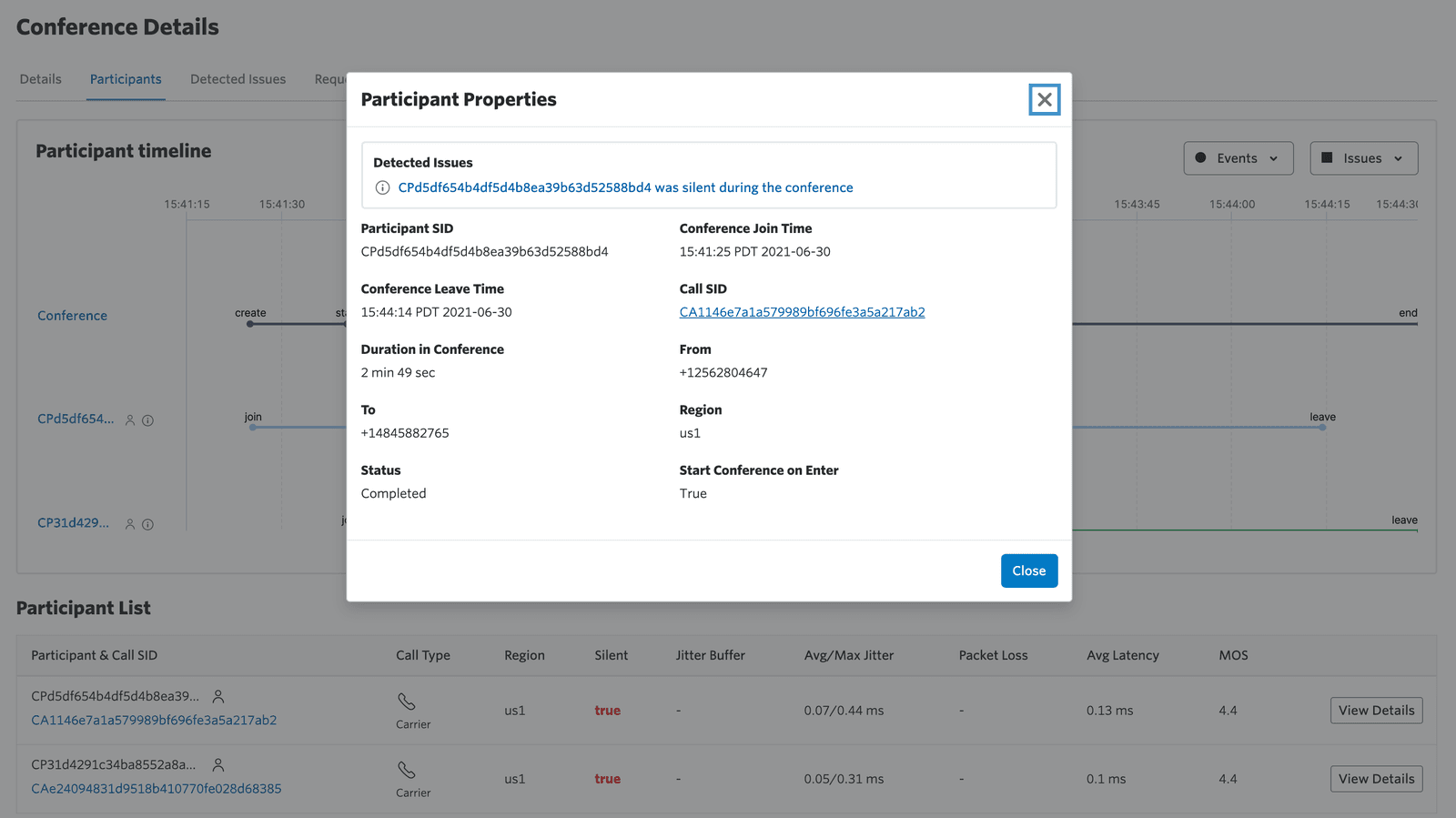Click info icon next to CP31d429 timeline row

coord(147,524)
